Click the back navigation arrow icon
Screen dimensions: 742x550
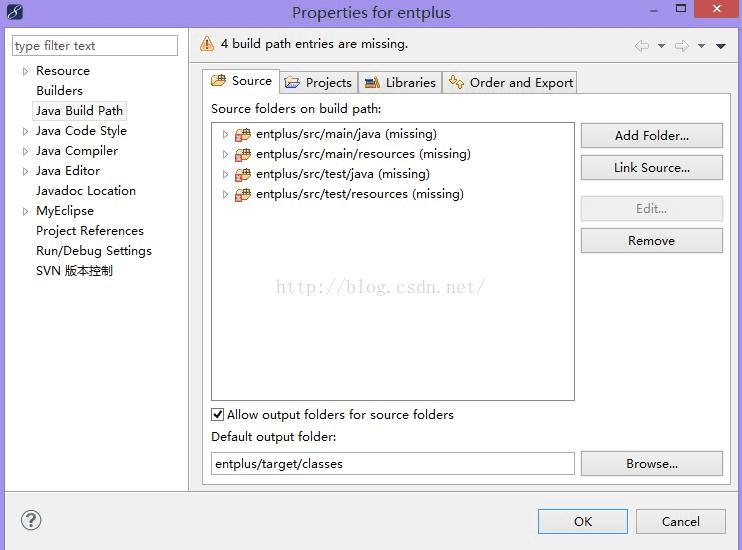(x=642, y=45)
